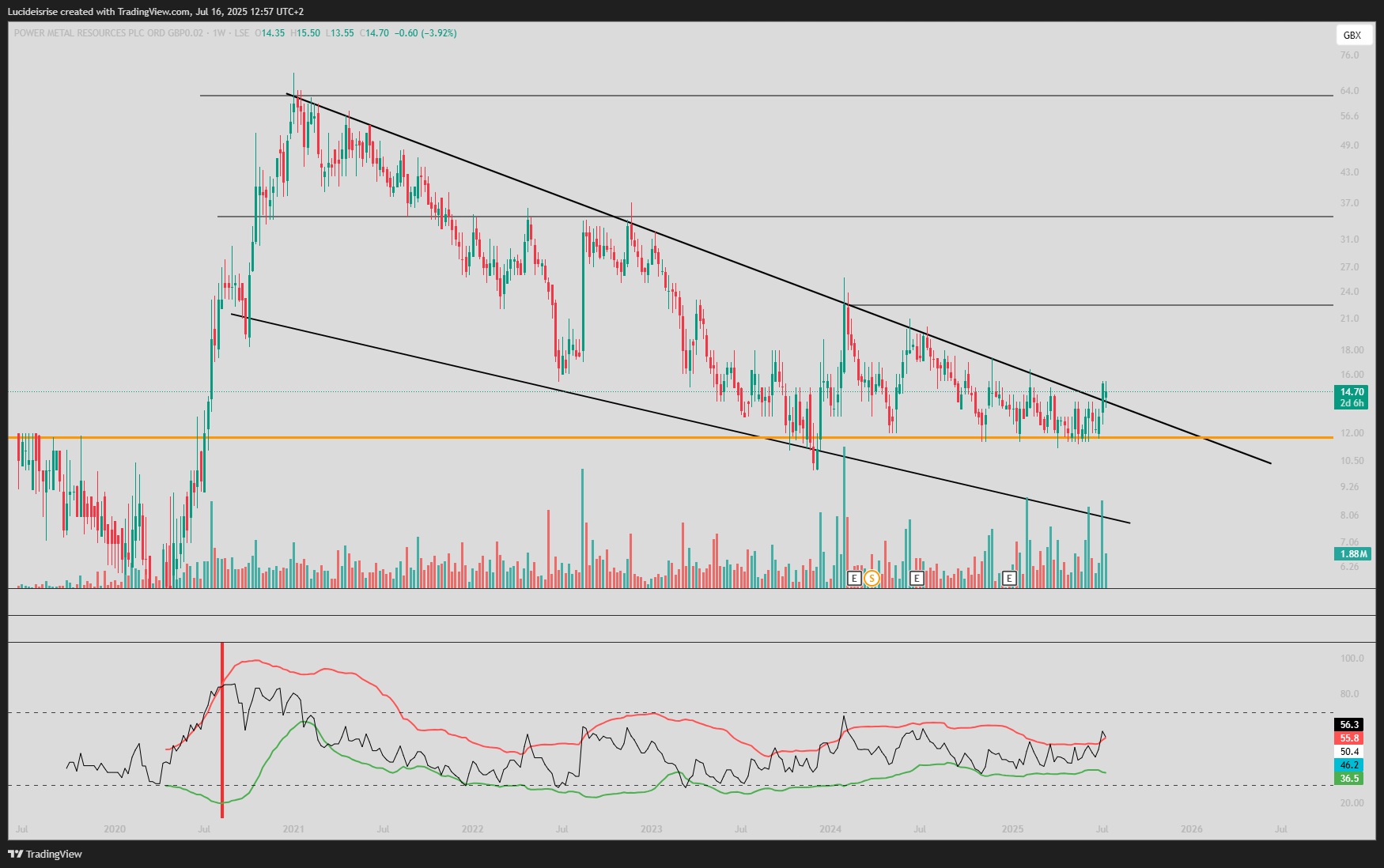Click the first E earnings marker near 2024
The height and width of the screenshot is (868, 1384).
[854, 578]
